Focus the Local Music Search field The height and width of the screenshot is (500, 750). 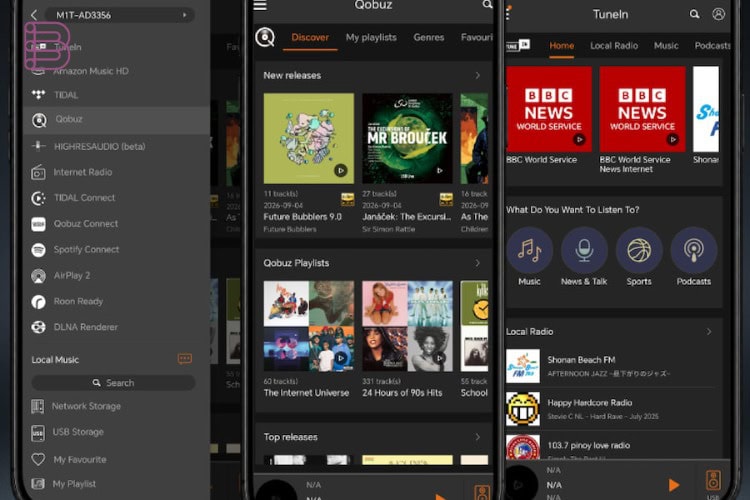[113, 383]
